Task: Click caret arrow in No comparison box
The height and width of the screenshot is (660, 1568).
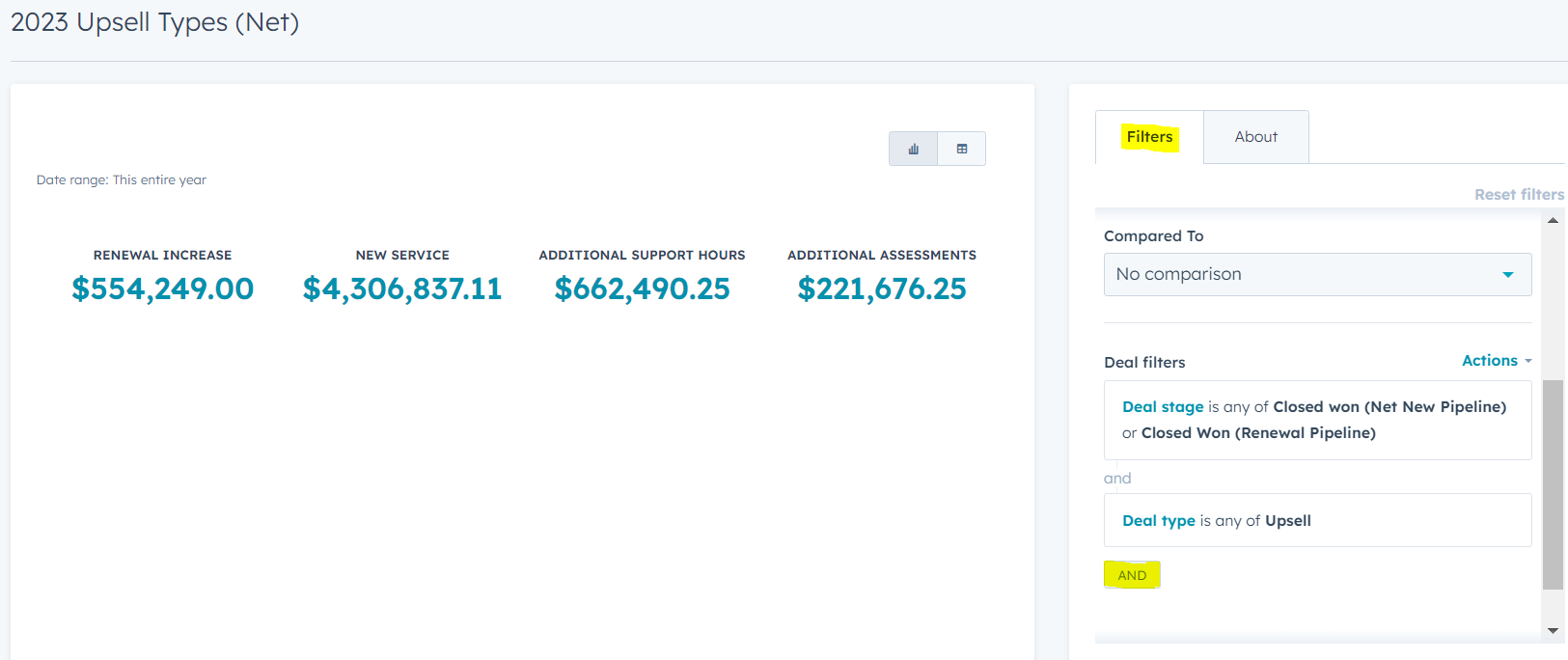Action: tap(1508, 275)
